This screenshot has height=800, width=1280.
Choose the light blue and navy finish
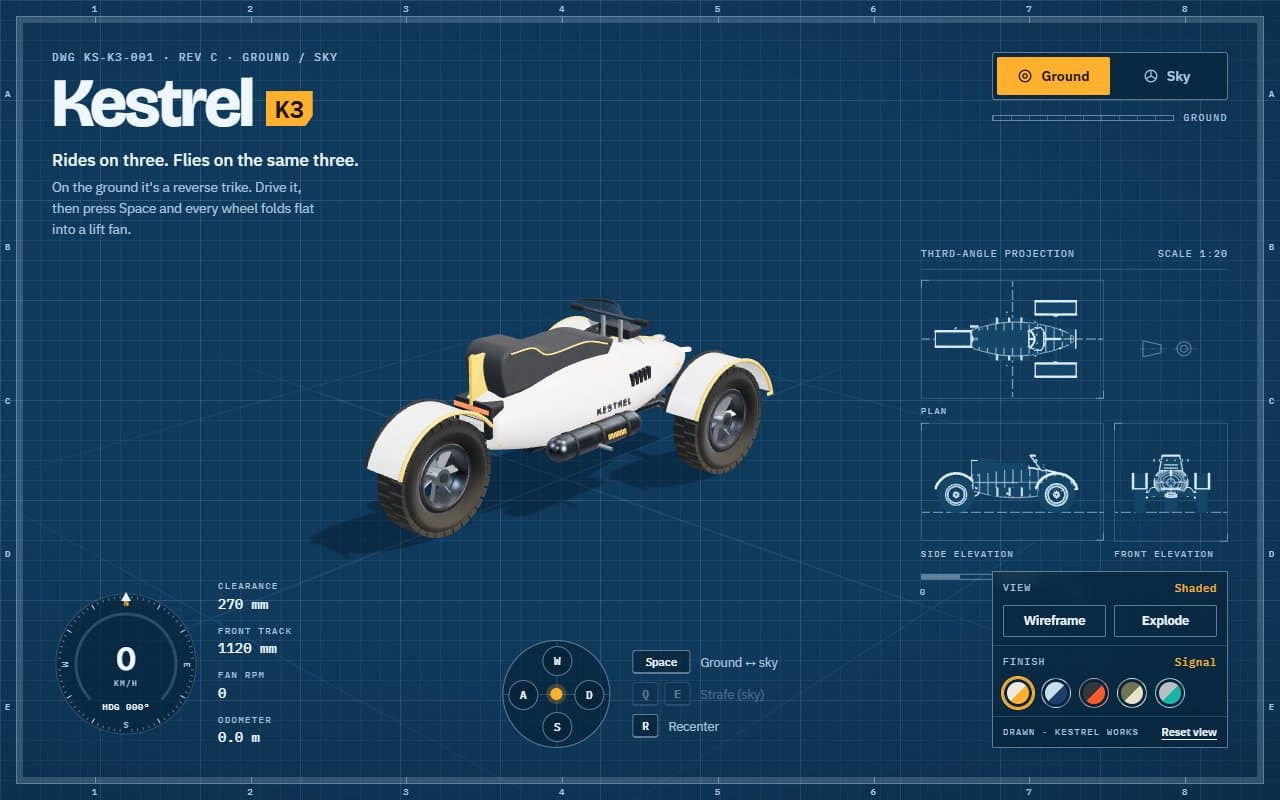[x=1056, y=693]
